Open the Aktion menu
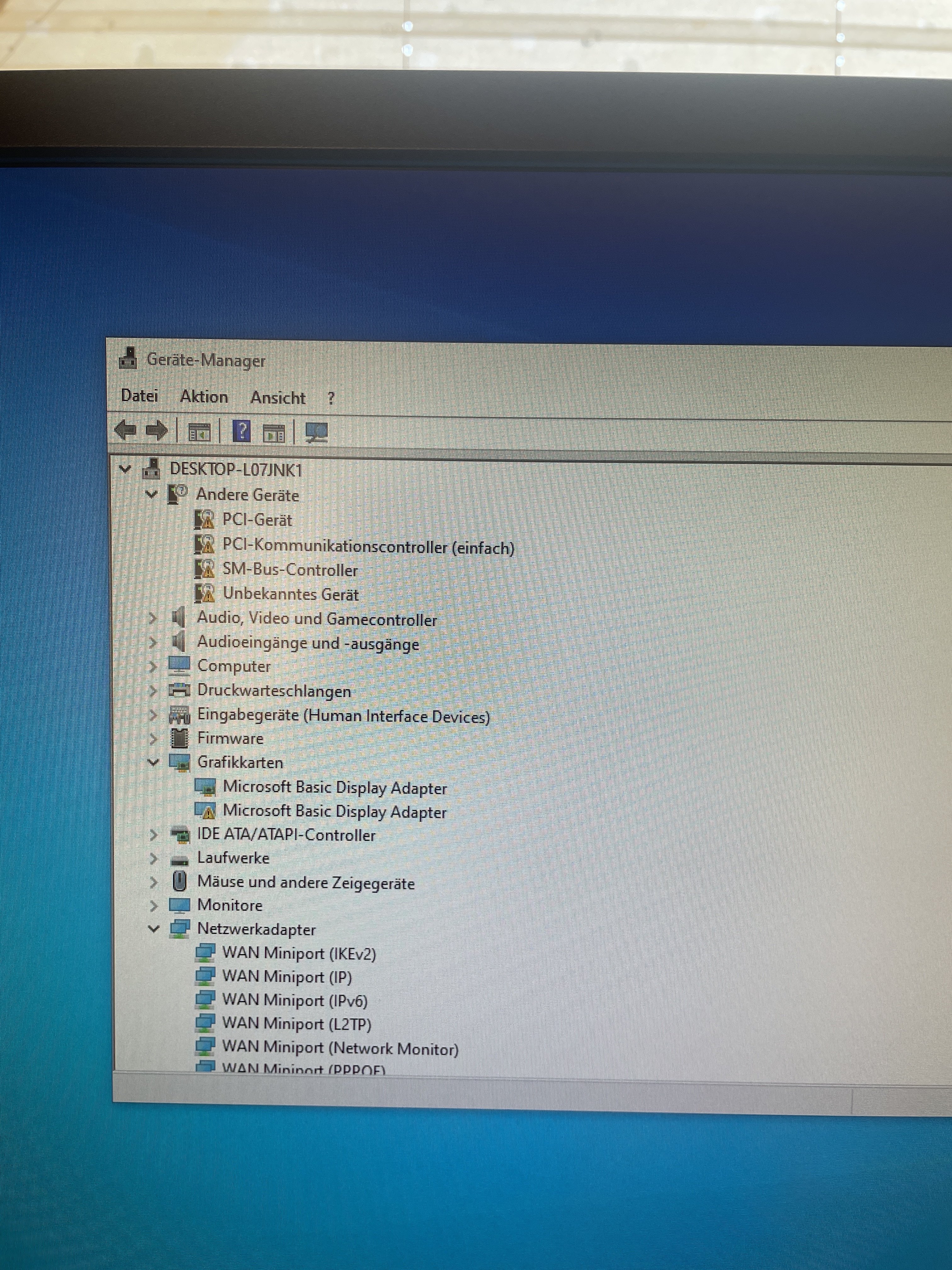Screen dimensions: 952x1270 204,397
